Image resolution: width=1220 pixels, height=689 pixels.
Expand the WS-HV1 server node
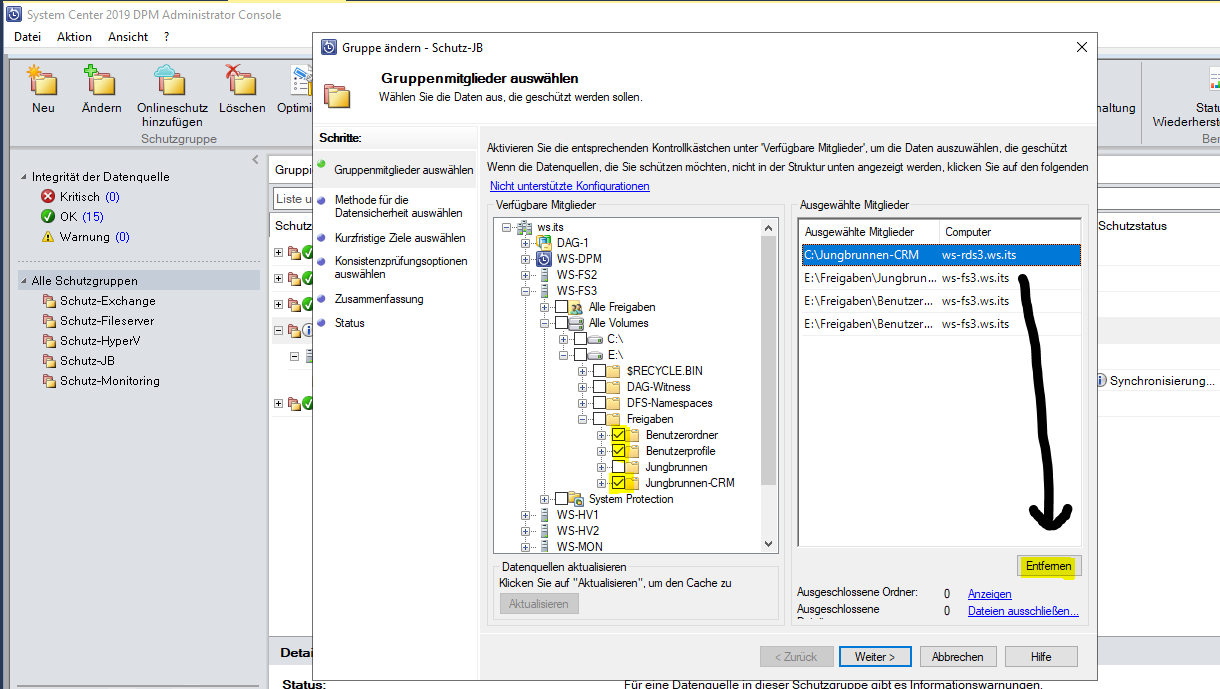pos(526,515)
